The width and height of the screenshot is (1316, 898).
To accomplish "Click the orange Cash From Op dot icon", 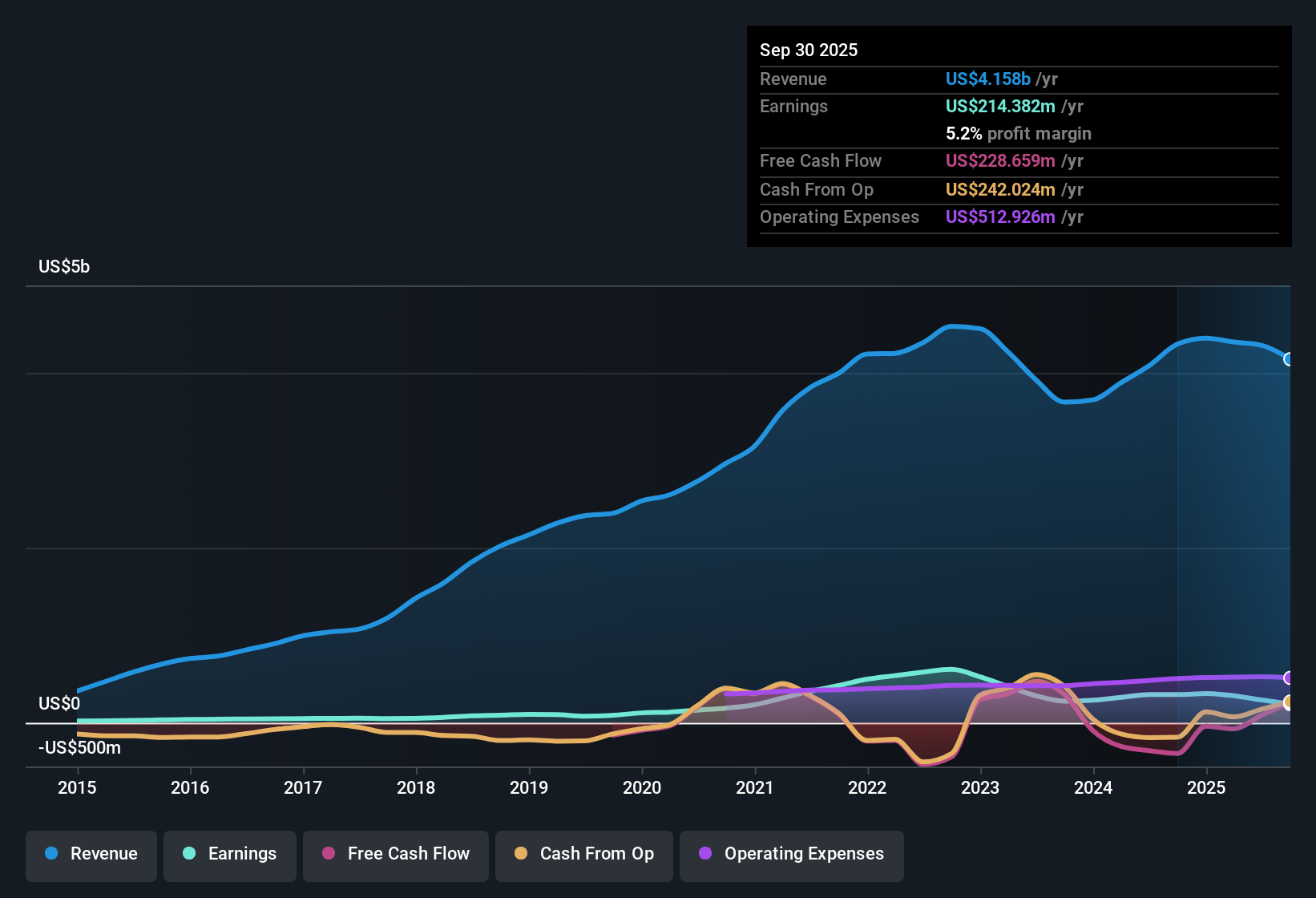I will point(521,854).
